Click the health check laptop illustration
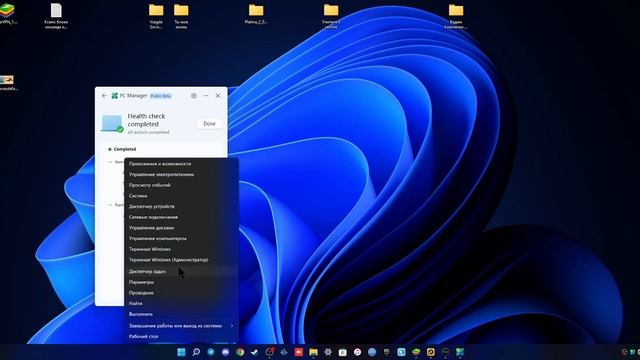640x360 pixels. click(112, 123)
